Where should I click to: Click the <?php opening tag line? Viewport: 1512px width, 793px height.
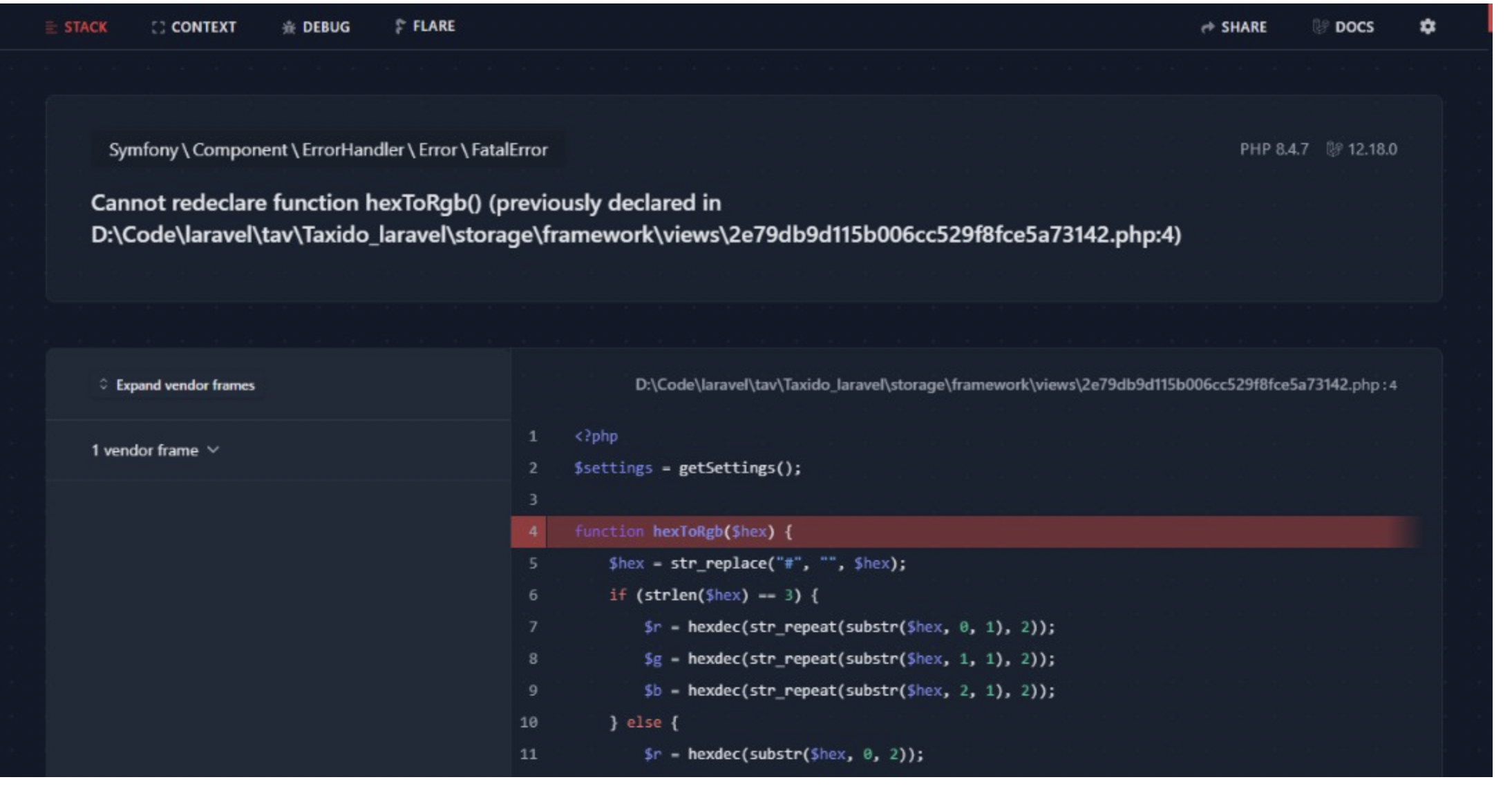596,436
